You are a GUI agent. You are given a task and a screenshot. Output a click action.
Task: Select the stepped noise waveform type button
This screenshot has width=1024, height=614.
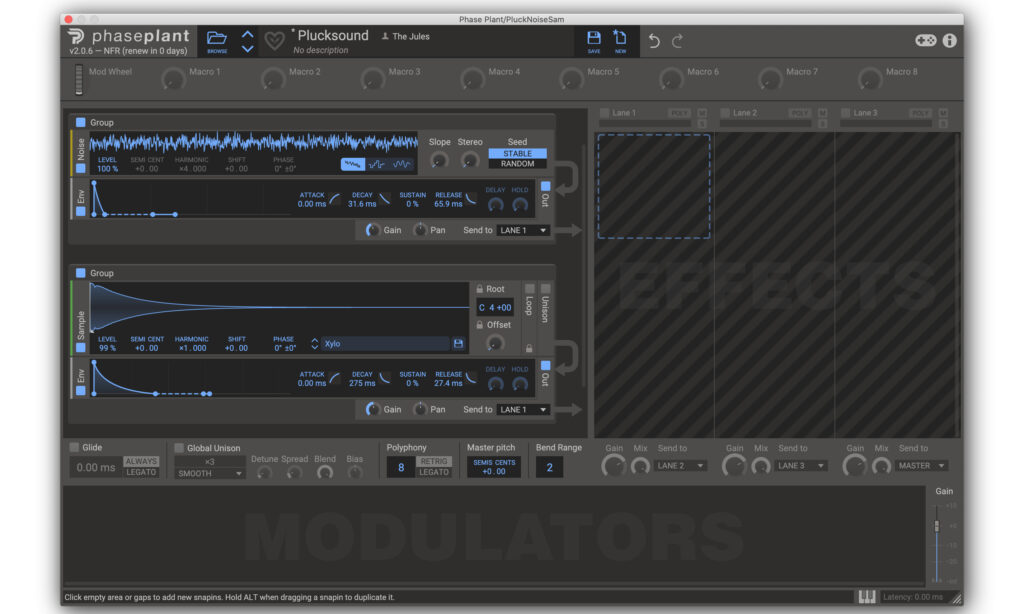377,164
